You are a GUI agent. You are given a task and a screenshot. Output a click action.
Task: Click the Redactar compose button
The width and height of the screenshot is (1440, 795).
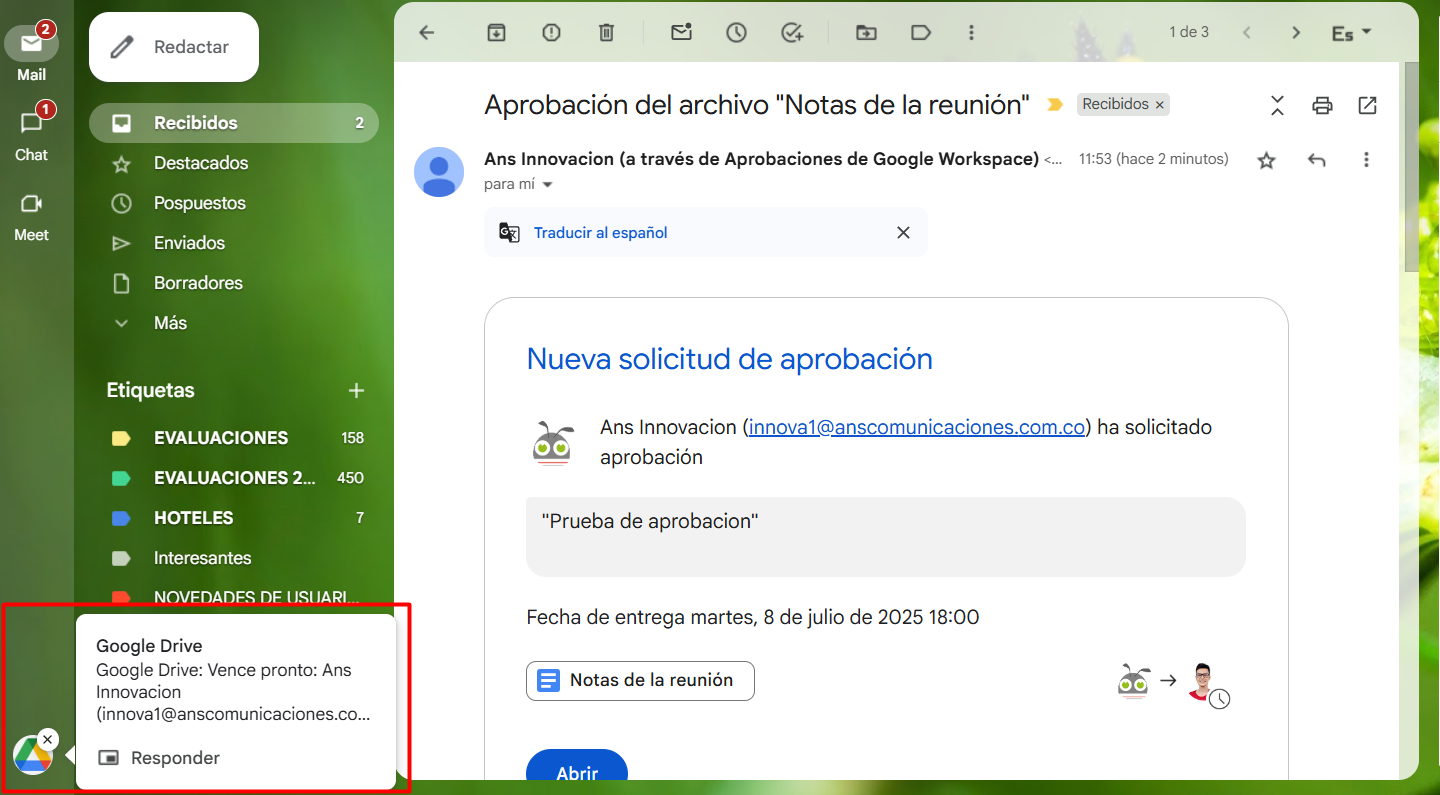[174, 47]
